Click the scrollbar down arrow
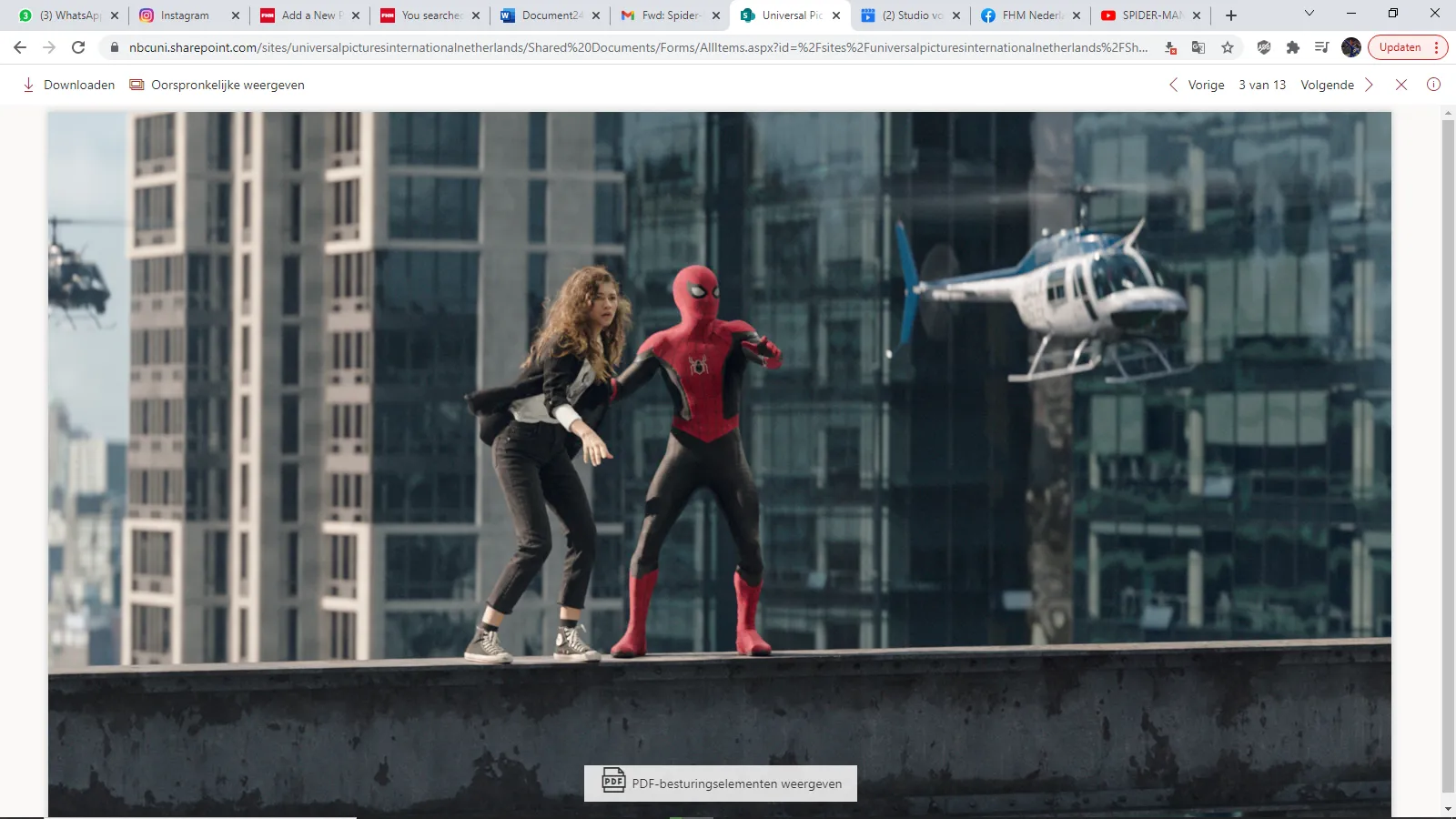Image resolution: width=1456 pixels, height=819 pixels. 1448,809
